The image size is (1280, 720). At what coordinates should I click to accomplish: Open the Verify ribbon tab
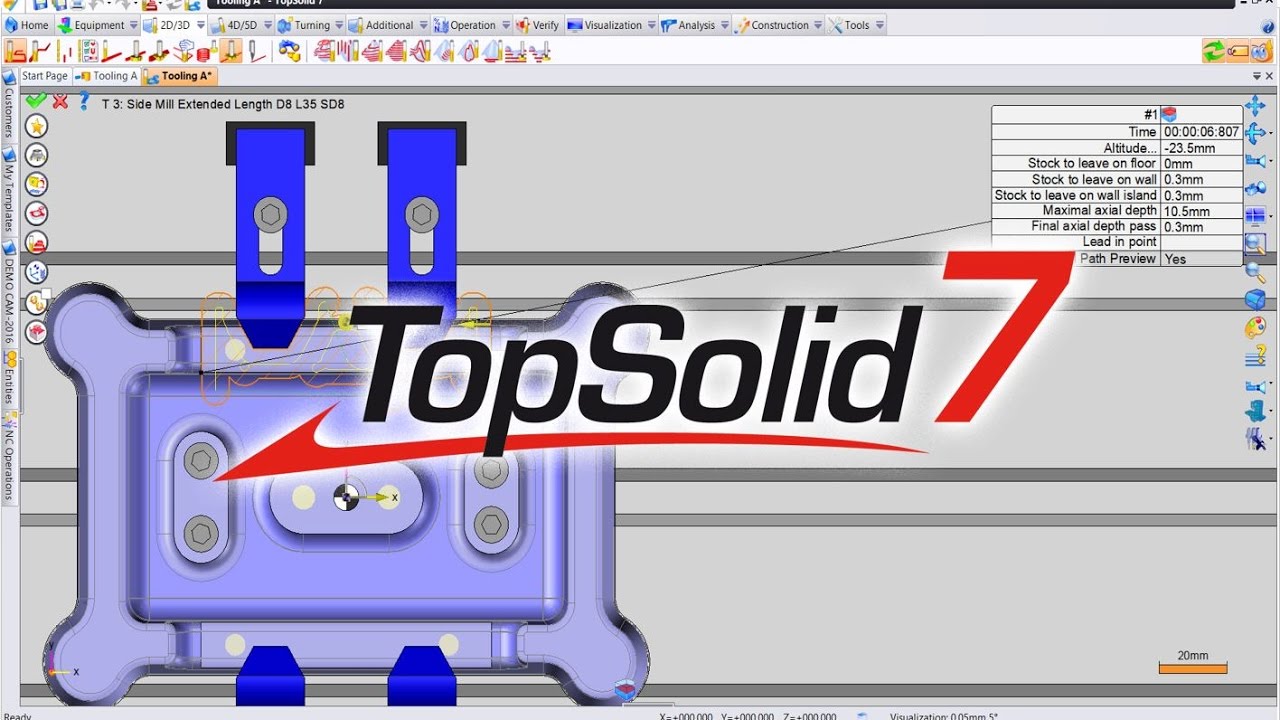(x=539, y=25)
